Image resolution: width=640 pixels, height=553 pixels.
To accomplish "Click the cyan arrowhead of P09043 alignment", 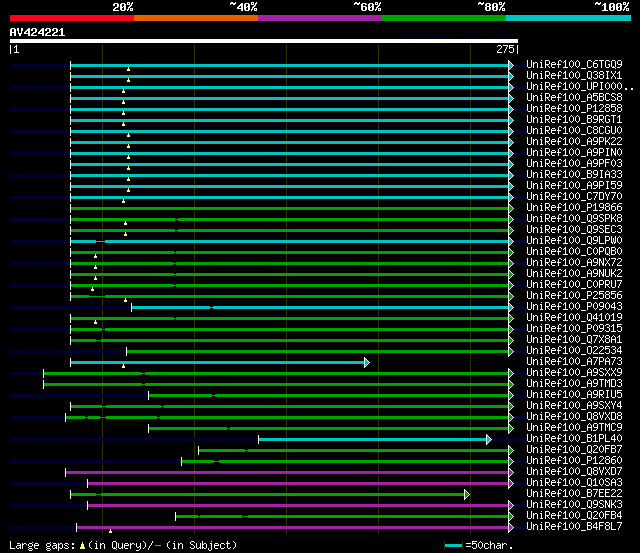I will pyautogui.click(x=511, y=307).
